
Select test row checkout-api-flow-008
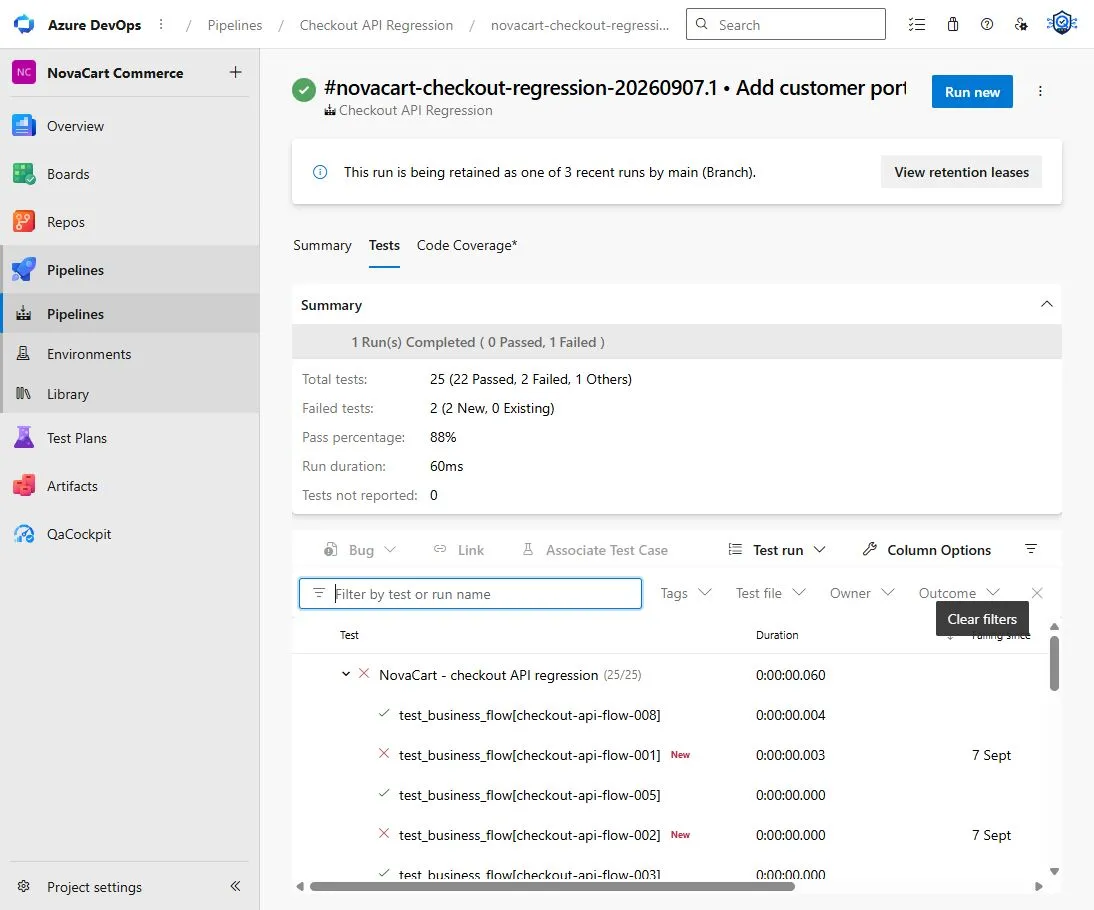pos(670,715)
